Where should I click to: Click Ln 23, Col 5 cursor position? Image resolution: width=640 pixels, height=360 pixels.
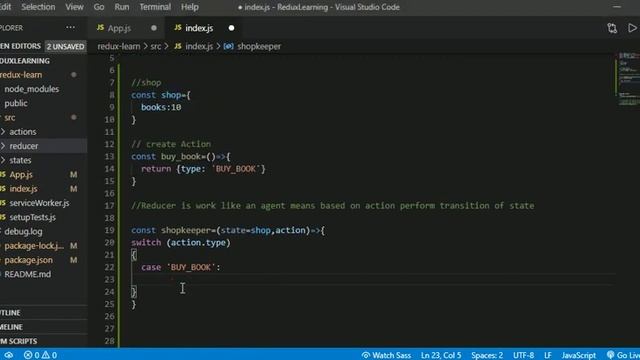point(441,355)
